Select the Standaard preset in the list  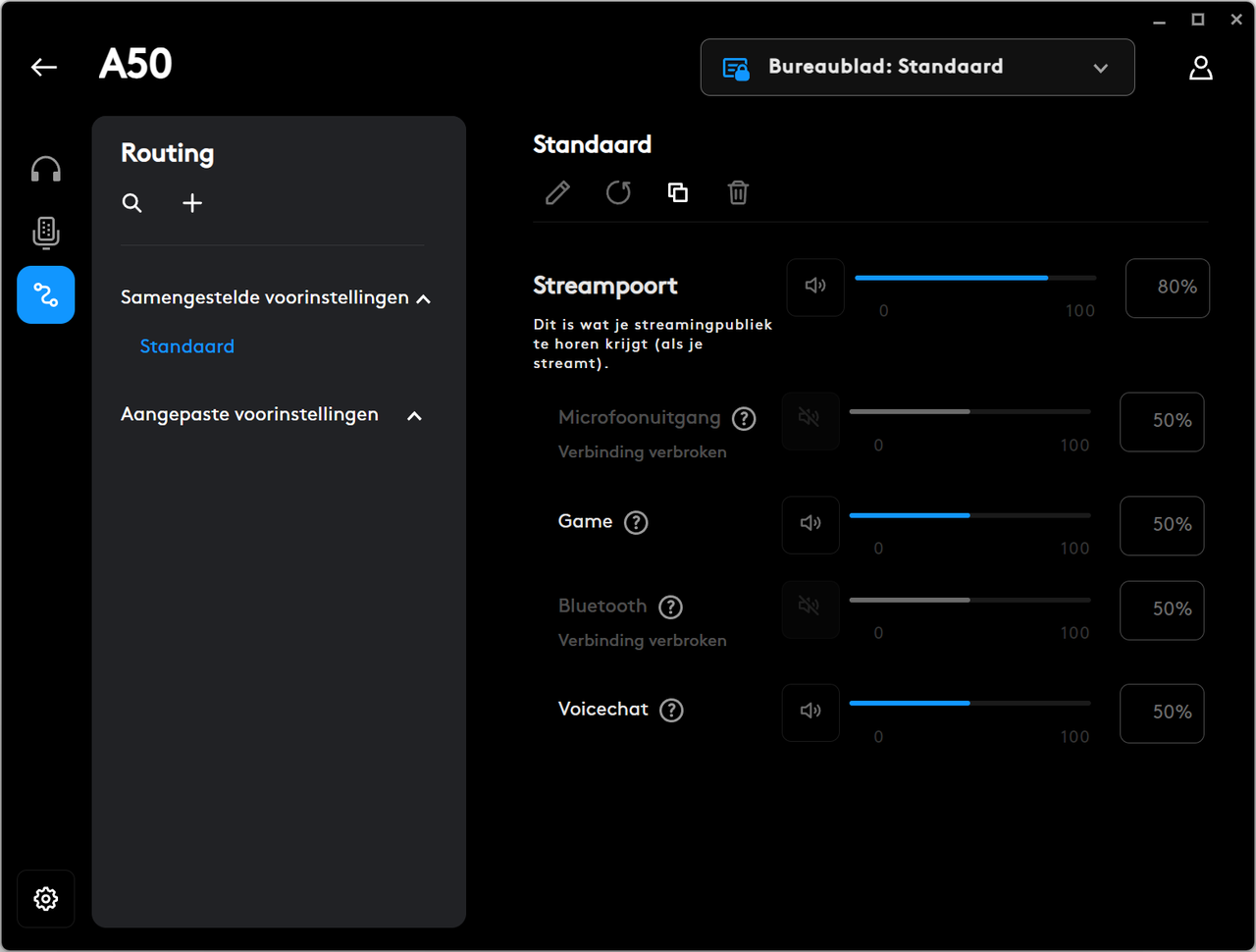187,346
